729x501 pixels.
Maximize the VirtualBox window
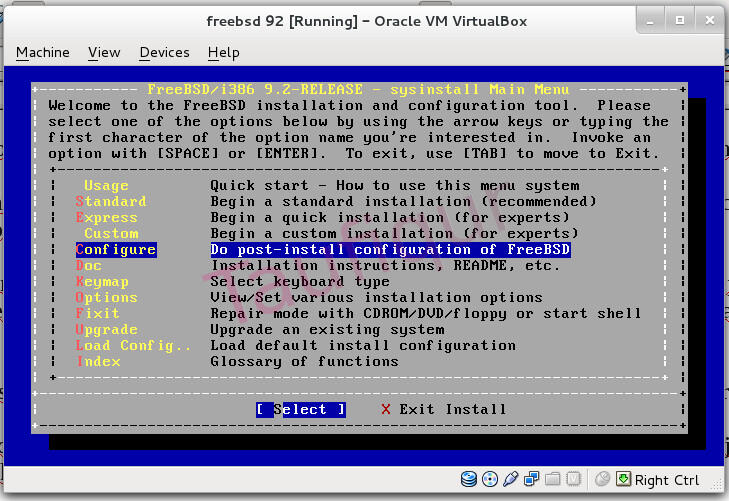680,21
